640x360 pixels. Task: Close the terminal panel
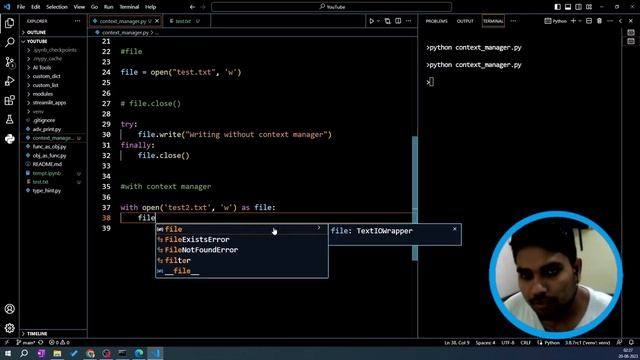pyautogui.click(x=631, y=21)
